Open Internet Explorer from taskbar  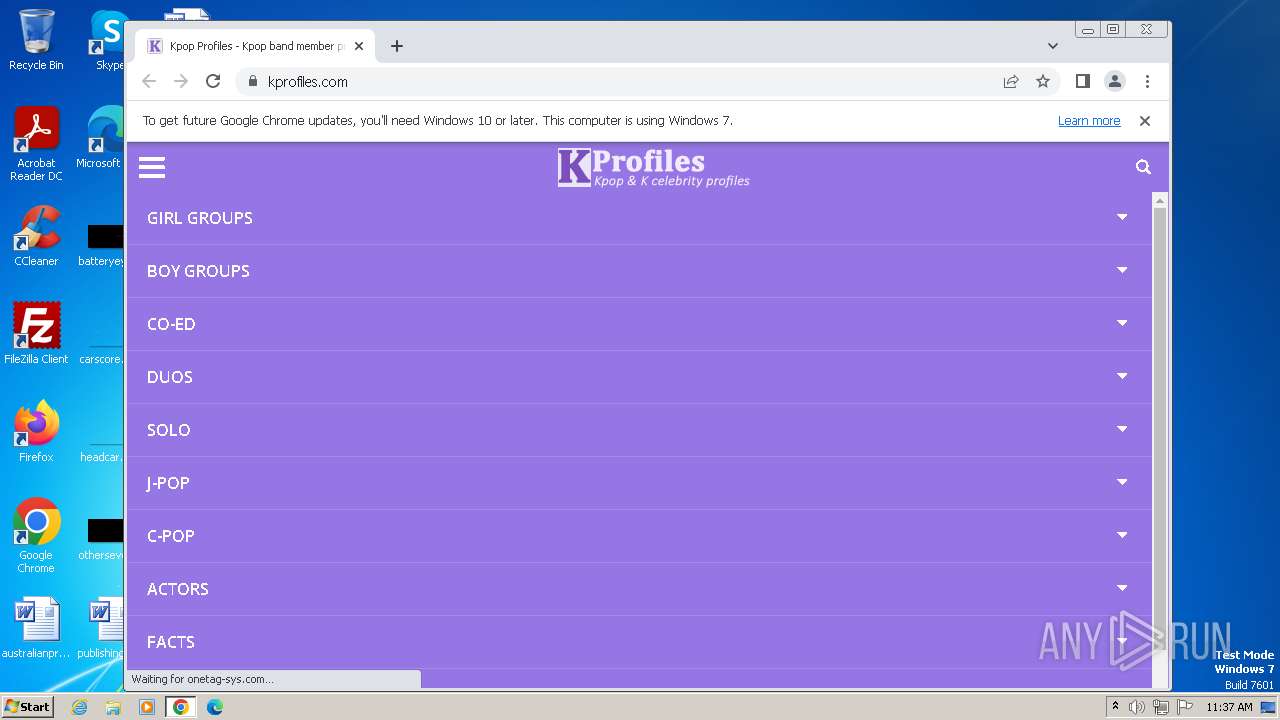pyautogui.click(x=79, y=707)
